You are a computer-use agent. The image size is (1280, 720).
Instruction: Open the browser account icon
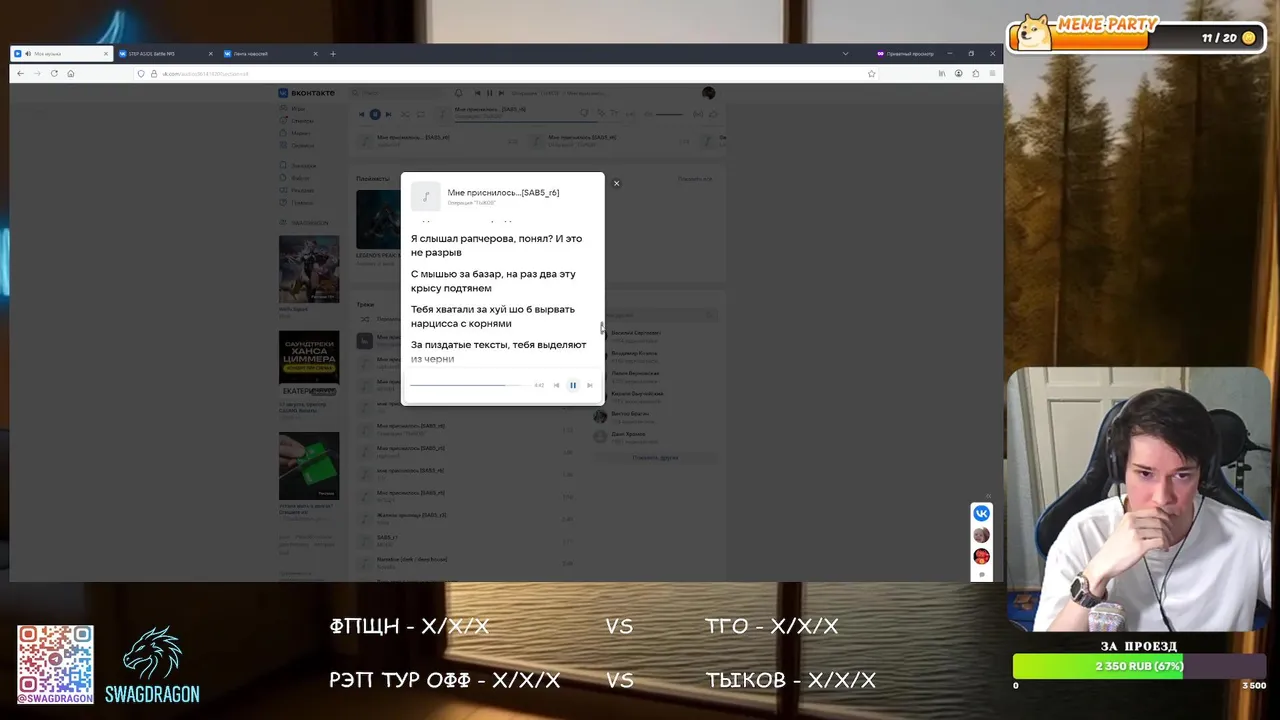pyautogui.click(x=958, y=73)
